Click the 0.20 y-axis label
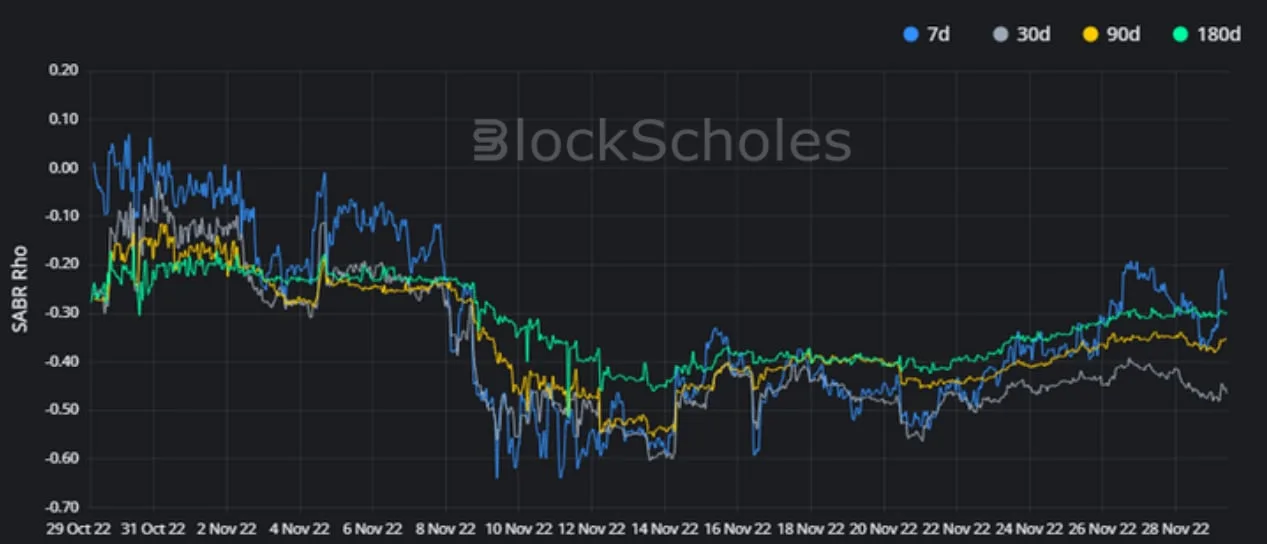Screen dimensions: 1267x544 pos(63,71)
